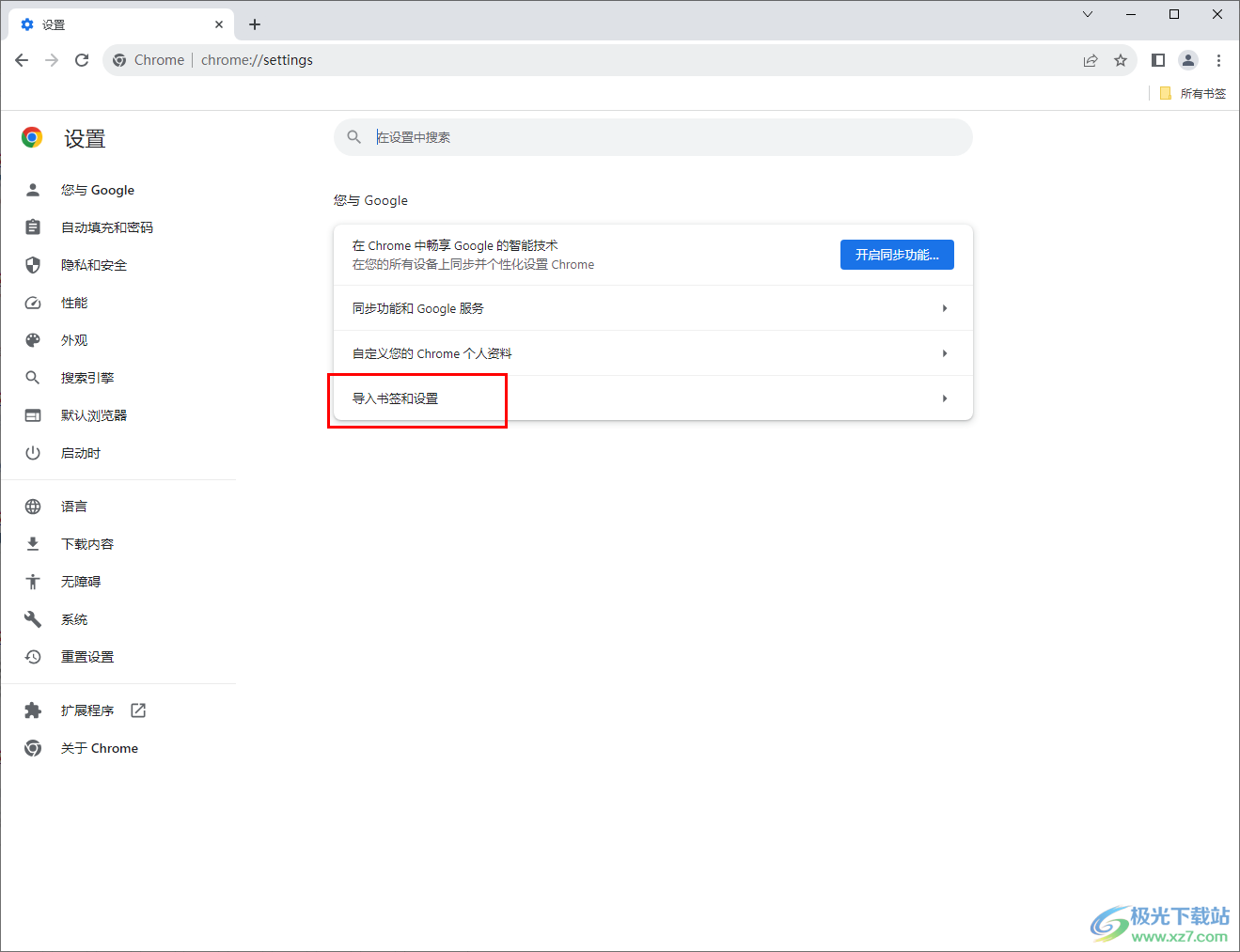Click the magnifier icon for 搜索引擎
The width and height of the screenshot is (1240, 952).
(x=33, y=378)
